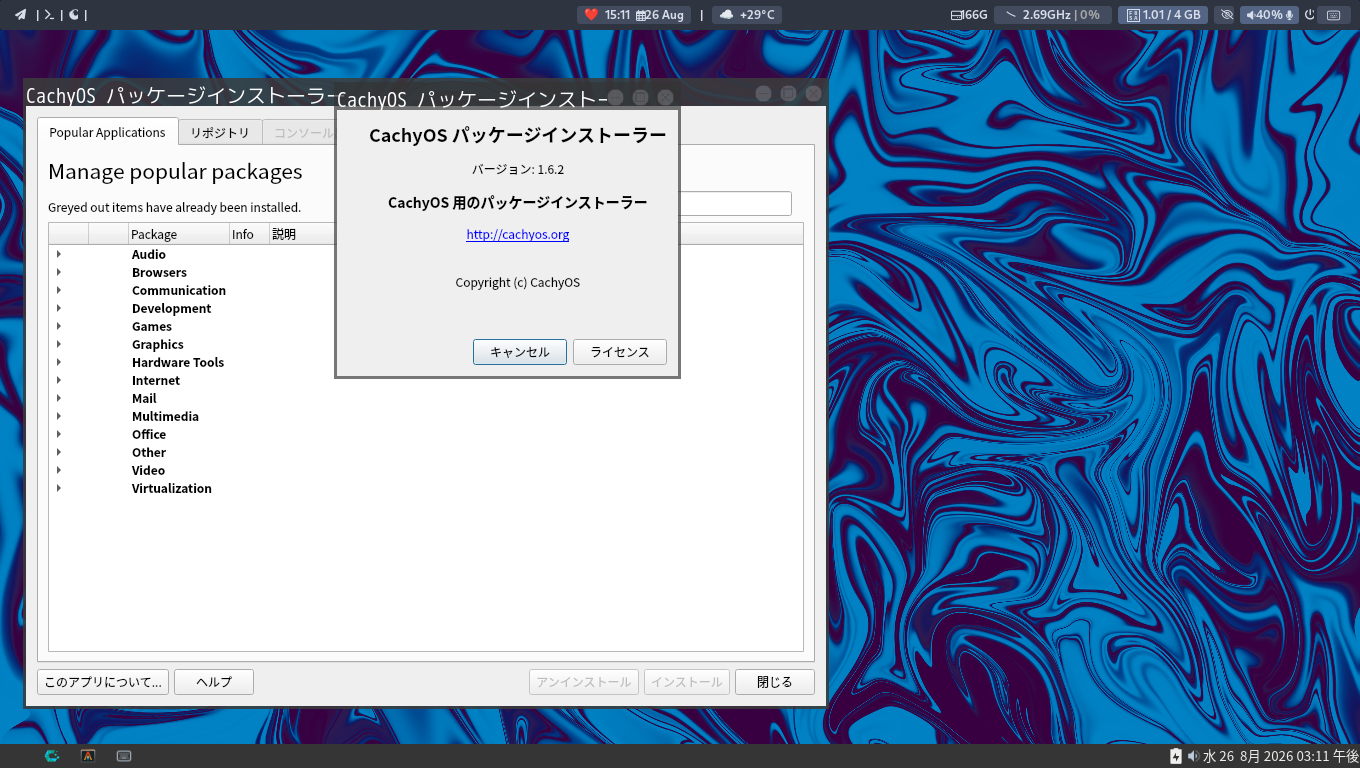Expand the Browsers category
The height and width of the screenshot is (768, 1360).
59,272
